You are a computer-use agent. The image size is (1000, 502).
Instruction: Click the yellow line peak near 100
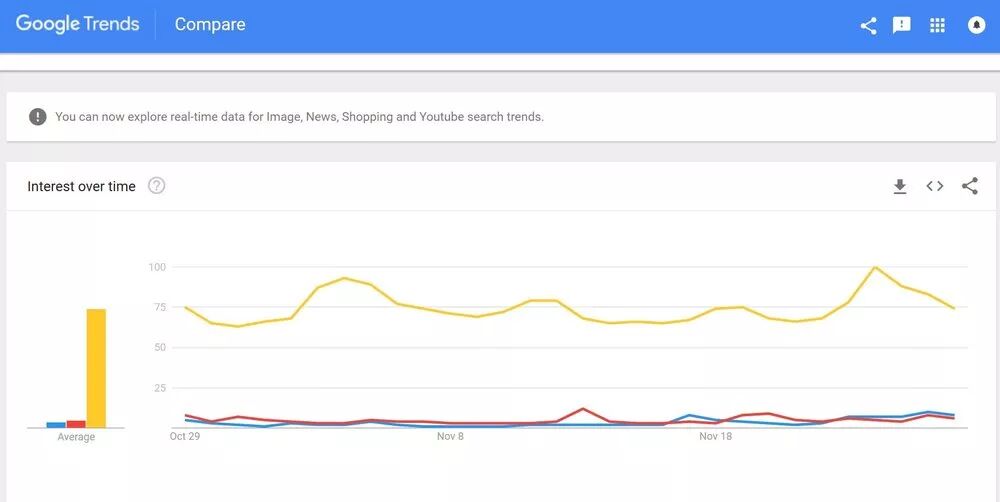point(875,267)
